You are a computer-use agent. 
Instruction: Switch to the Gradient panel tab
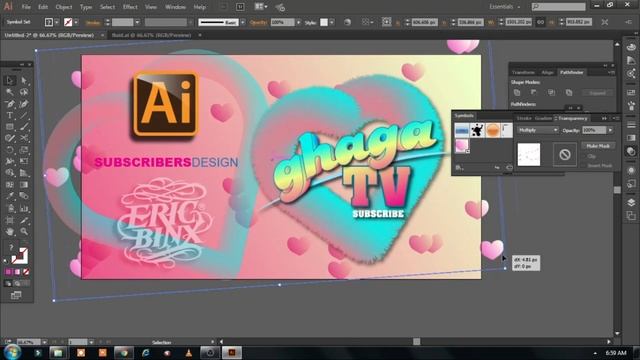[x=543, y=118]
